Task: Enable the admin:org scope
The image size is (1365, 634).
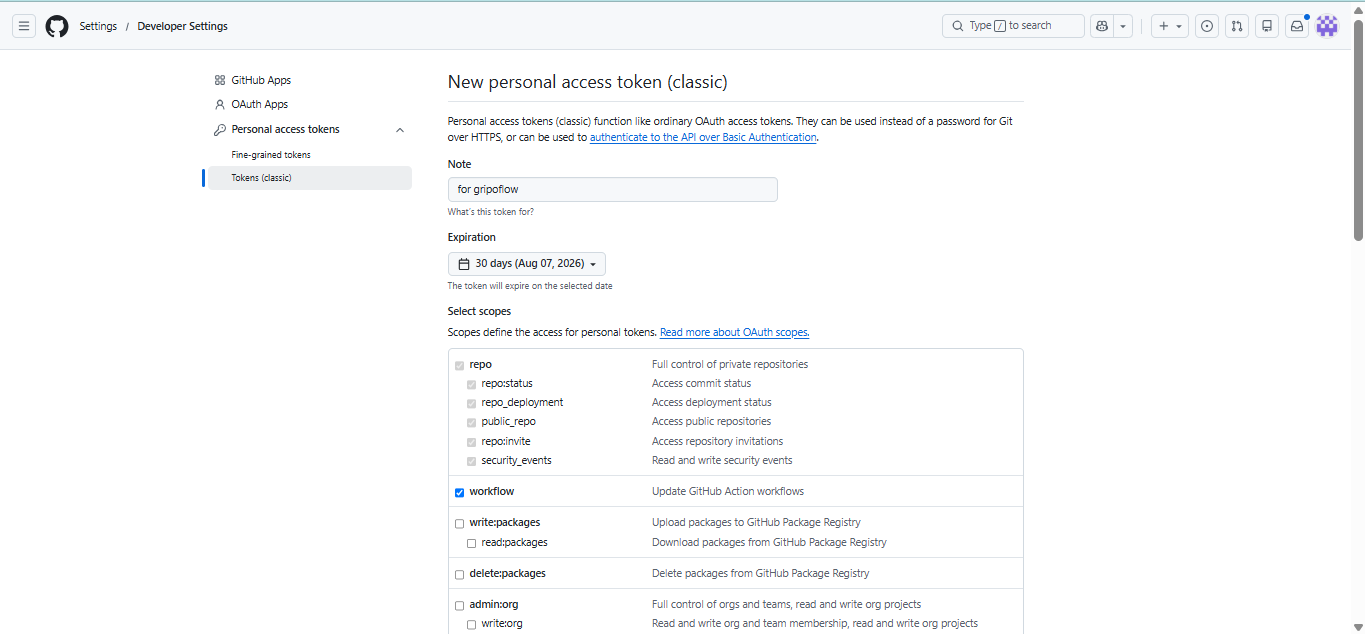Action: click(460, 605)
